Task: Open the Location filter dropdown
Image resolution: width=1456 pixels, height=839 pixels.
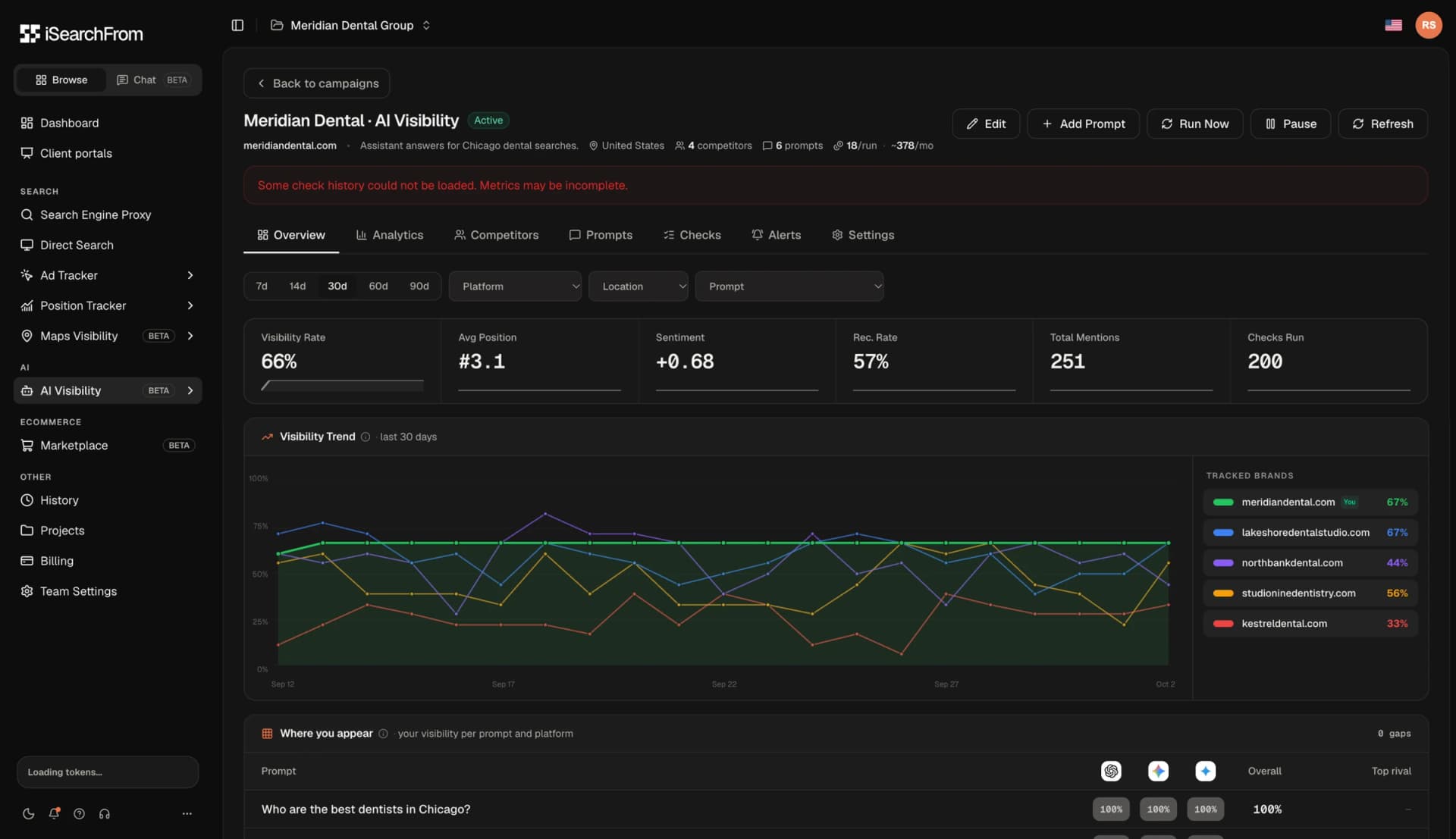Action: tap(638, 286)
